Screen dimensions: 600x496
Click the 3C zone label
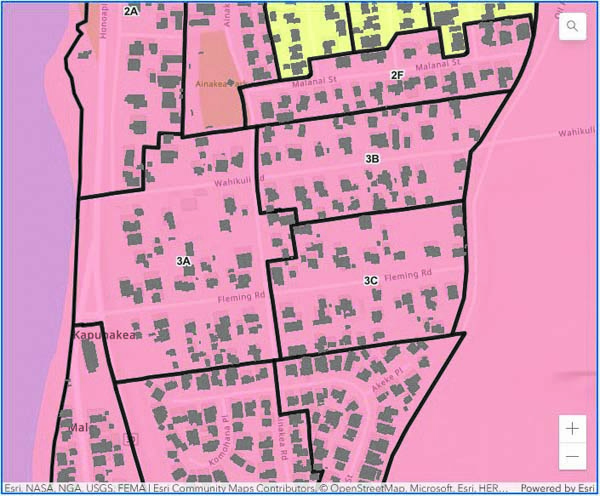click(371, 281)
